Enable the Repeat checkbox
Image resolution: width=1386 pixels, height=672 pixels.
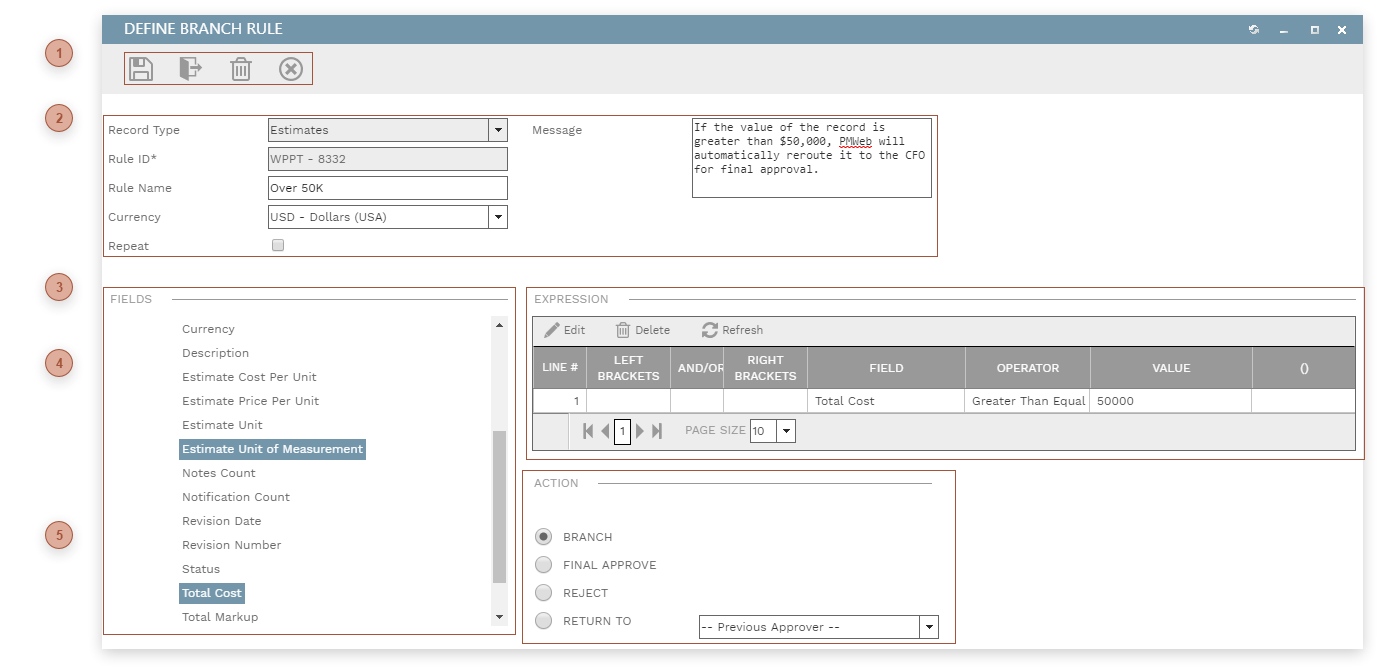click(x=277, y=245)
